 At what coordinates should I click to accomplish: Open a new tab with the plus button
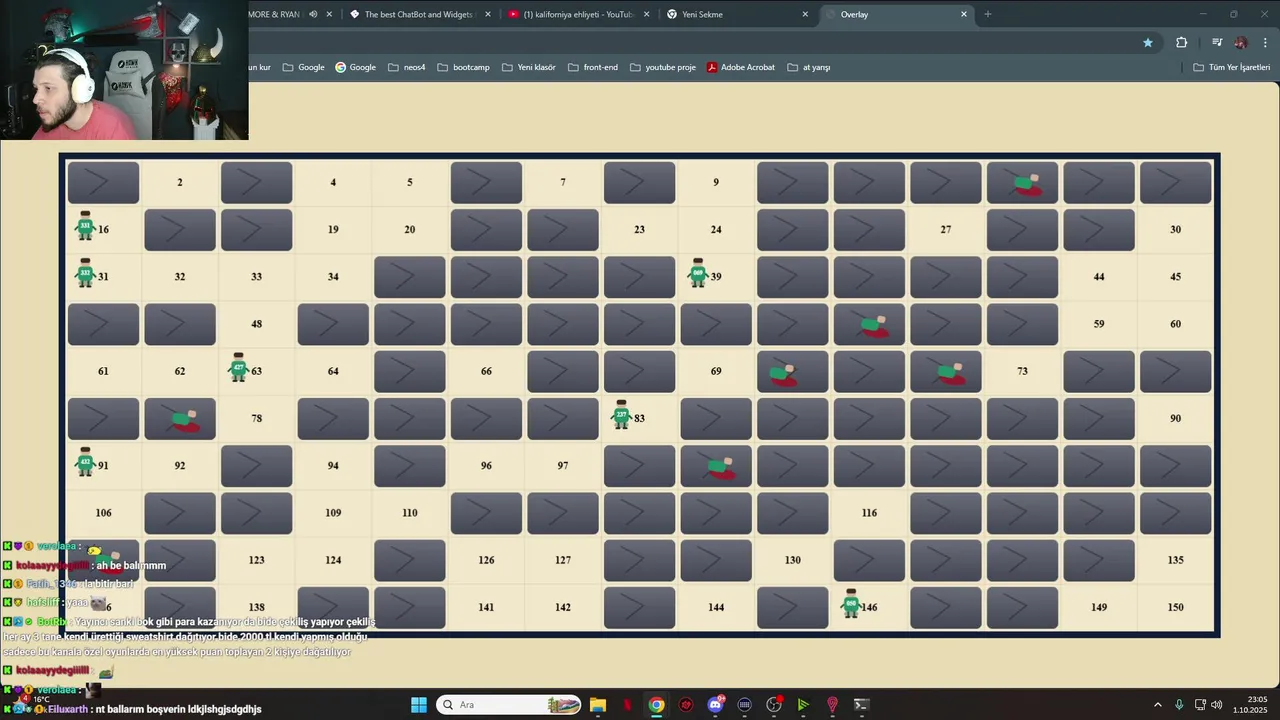coord(988,14)
